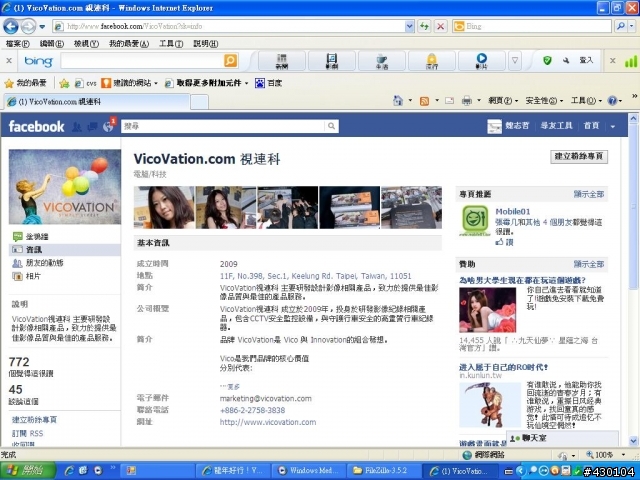640x480 pixels.
Task: Click the Home page icon in command bar
Action: 398,100
